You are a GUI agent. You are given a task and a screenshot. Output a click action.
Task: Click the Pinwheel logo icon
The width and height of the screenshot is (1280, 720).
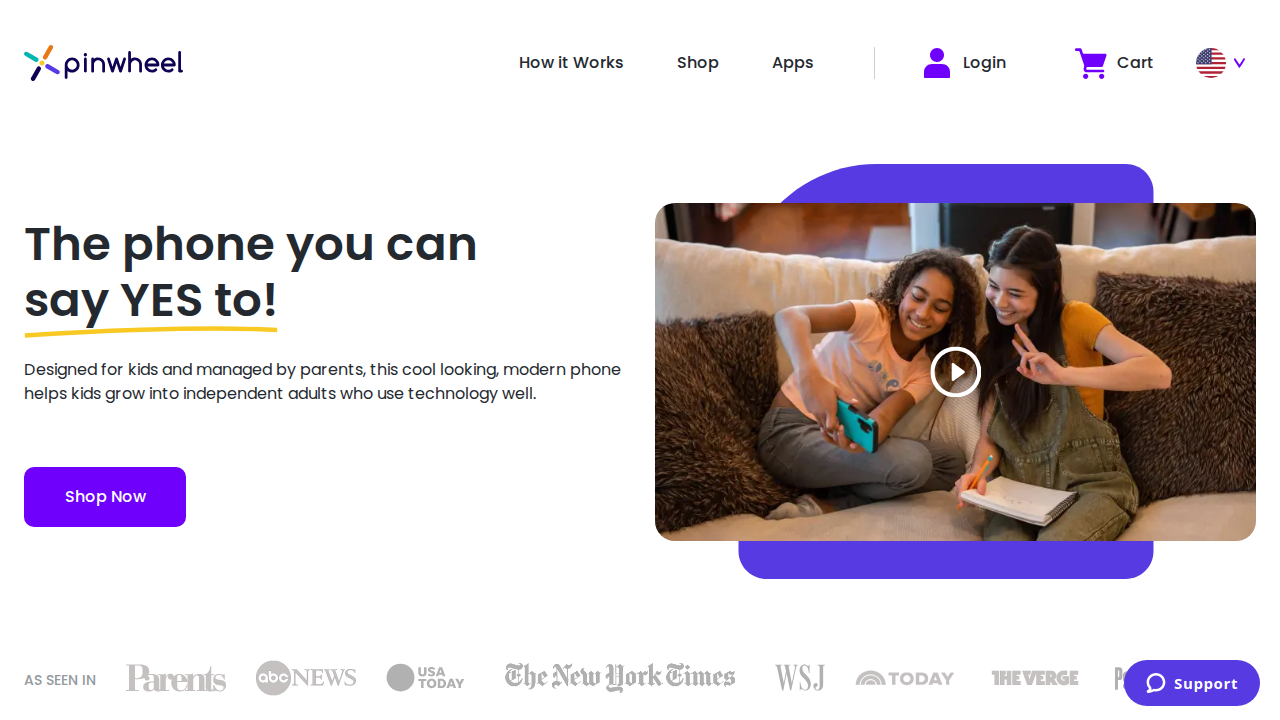[x=40, y=63]
